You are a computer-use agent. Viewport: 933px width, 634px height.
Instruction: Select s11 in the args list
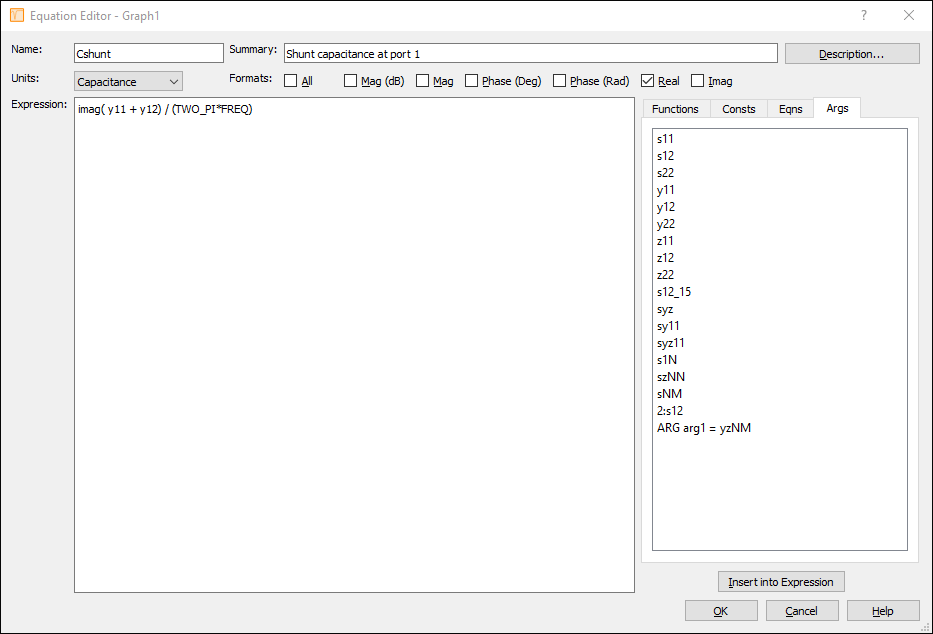pos(665,139)
